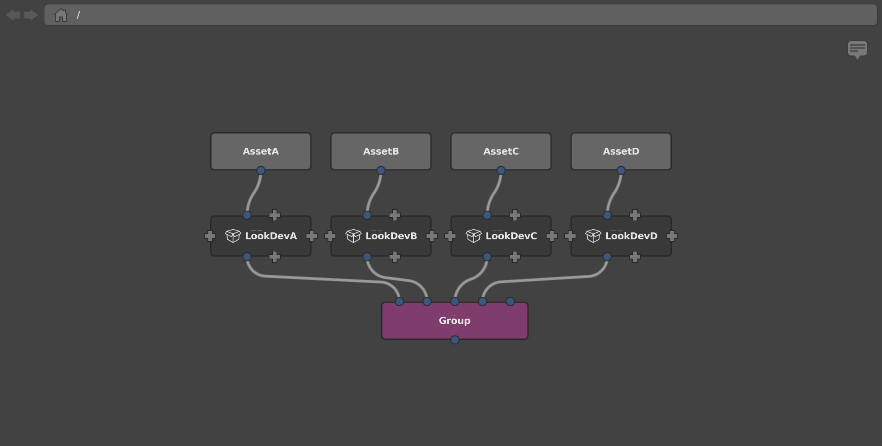
Task: Click the output port under AssetC
Action: (501, 170)
